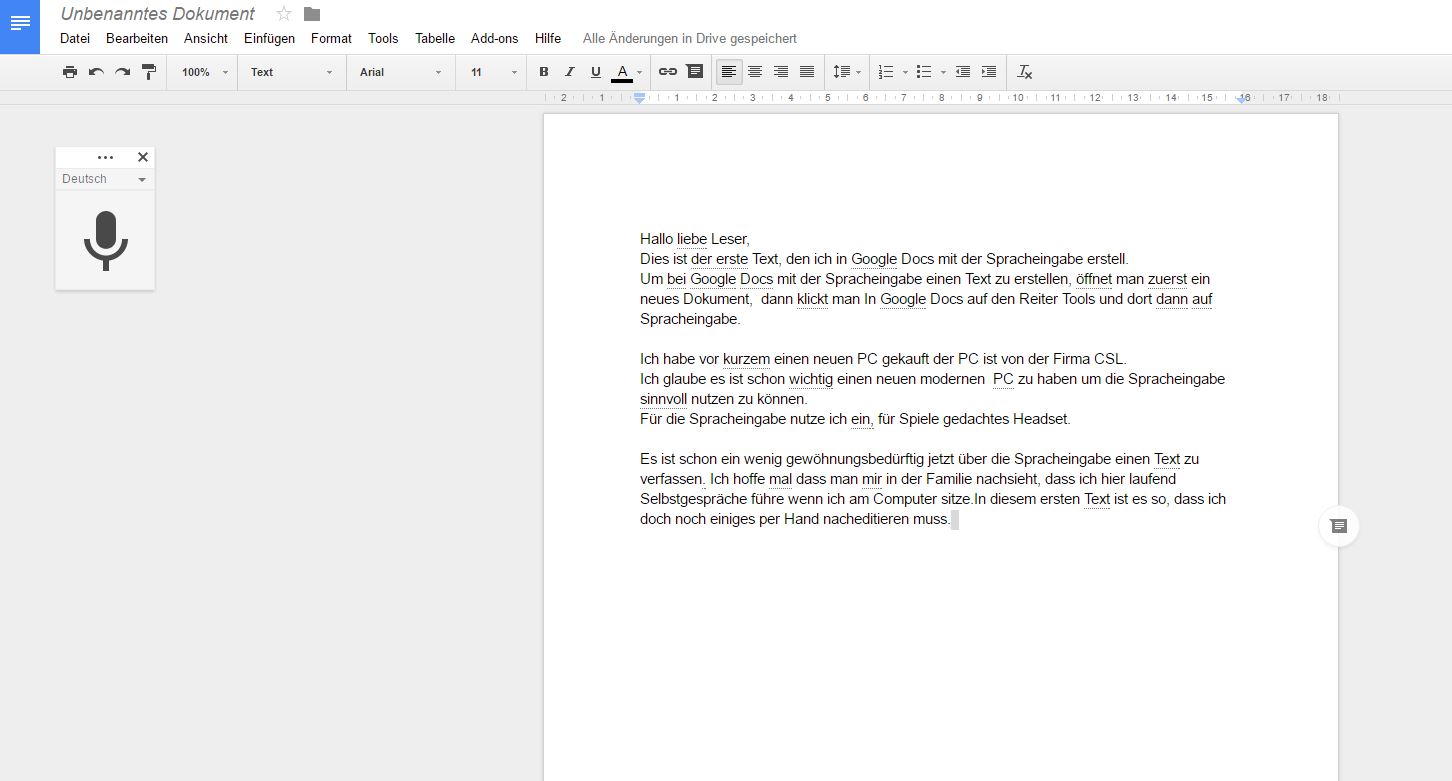Open the font size 11 dropdown
Screen dimensions: 1452x781
[494, 72]
